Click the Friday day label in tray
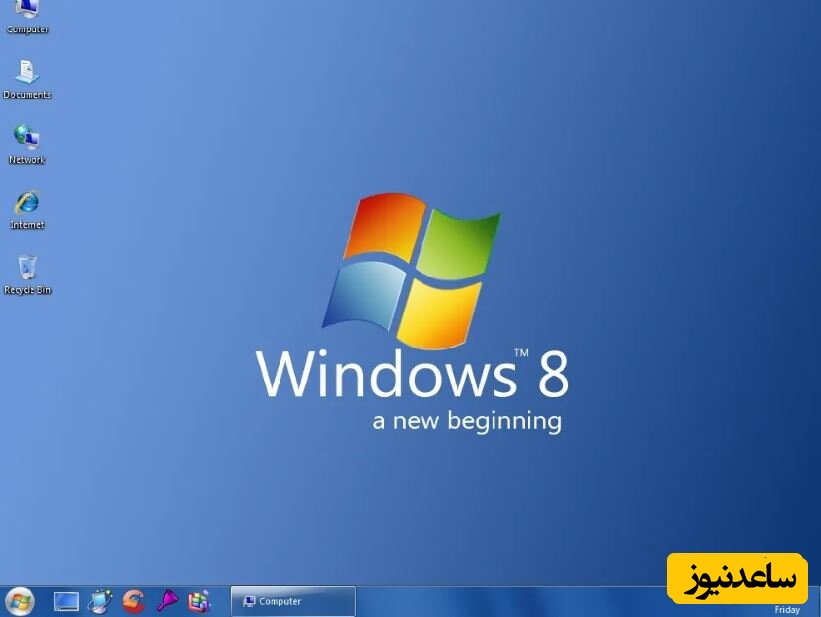The height and width of the screenshot is (617, 821). point(787,610)
